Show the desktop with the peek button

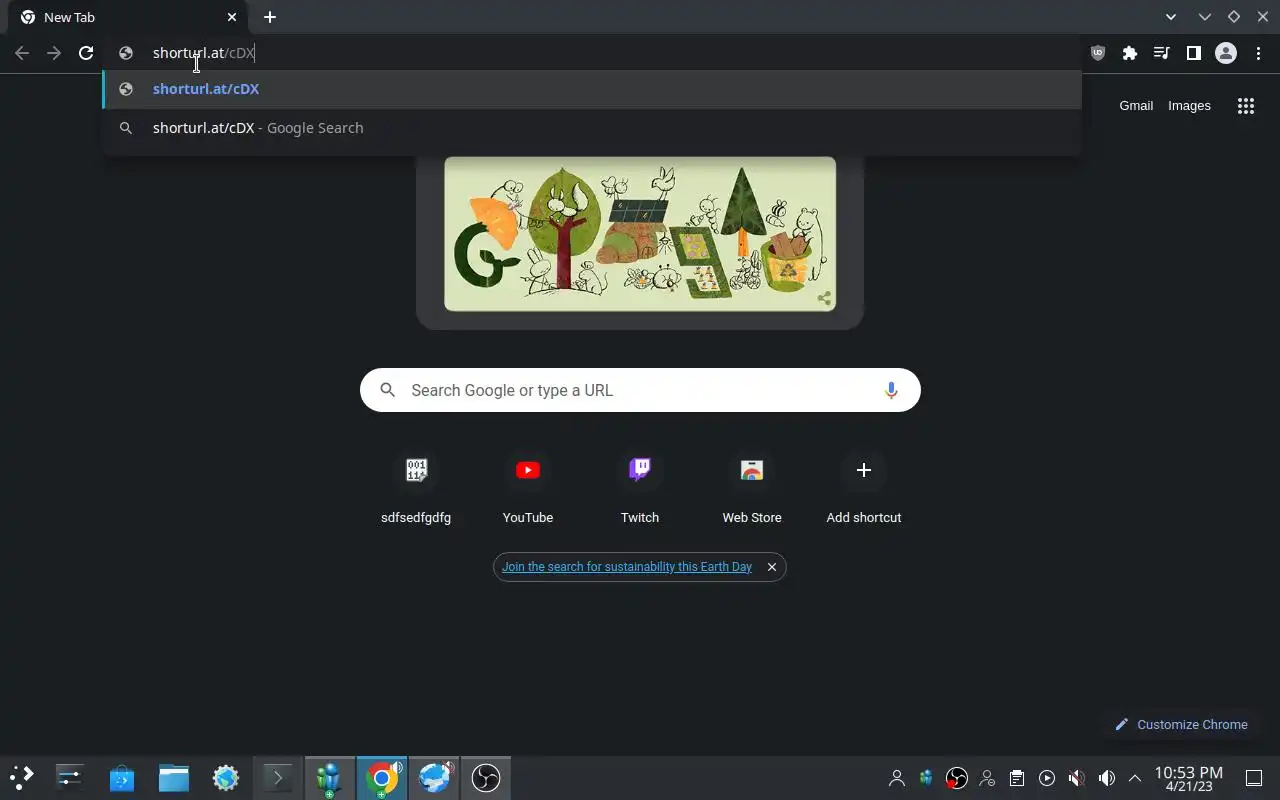1254,778
